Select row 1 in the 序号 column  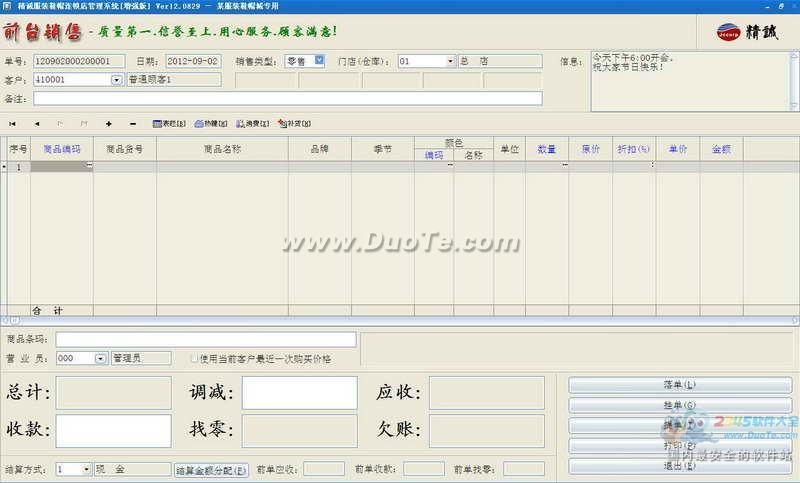coord(19,167)
